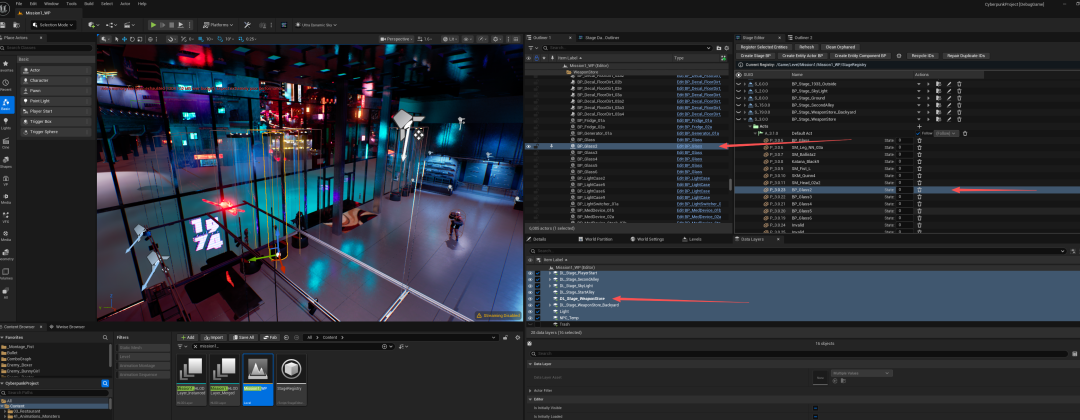Toggle visibility eye of BP_Glass2 in Outliner
The image size is (1080, 420).
529,146
